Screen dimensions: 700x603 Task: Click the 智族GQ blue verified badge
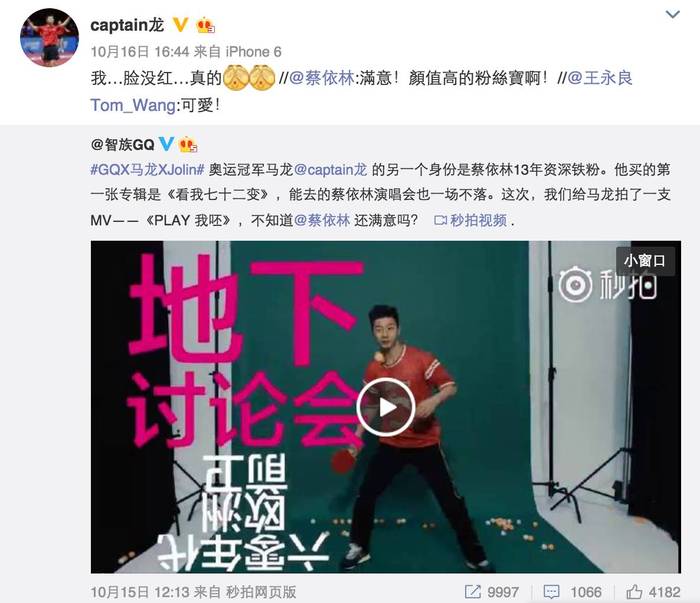[166, 144]
